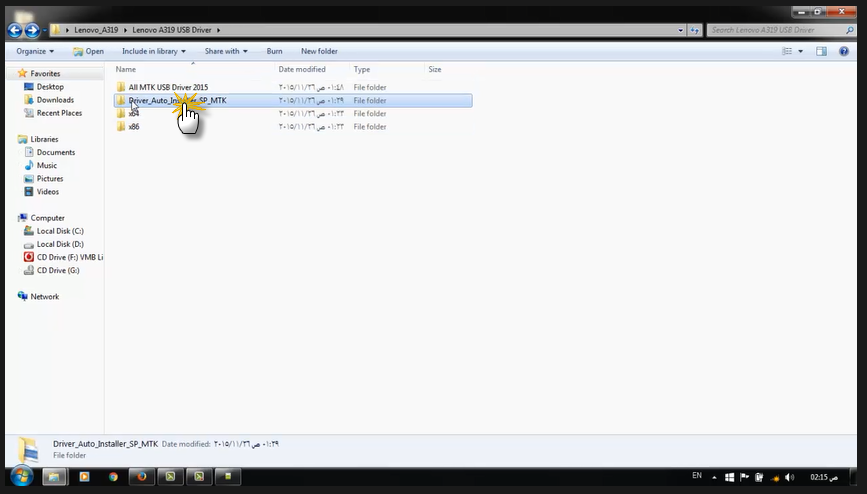Open the view options dropdown arrow

[800, 51]
